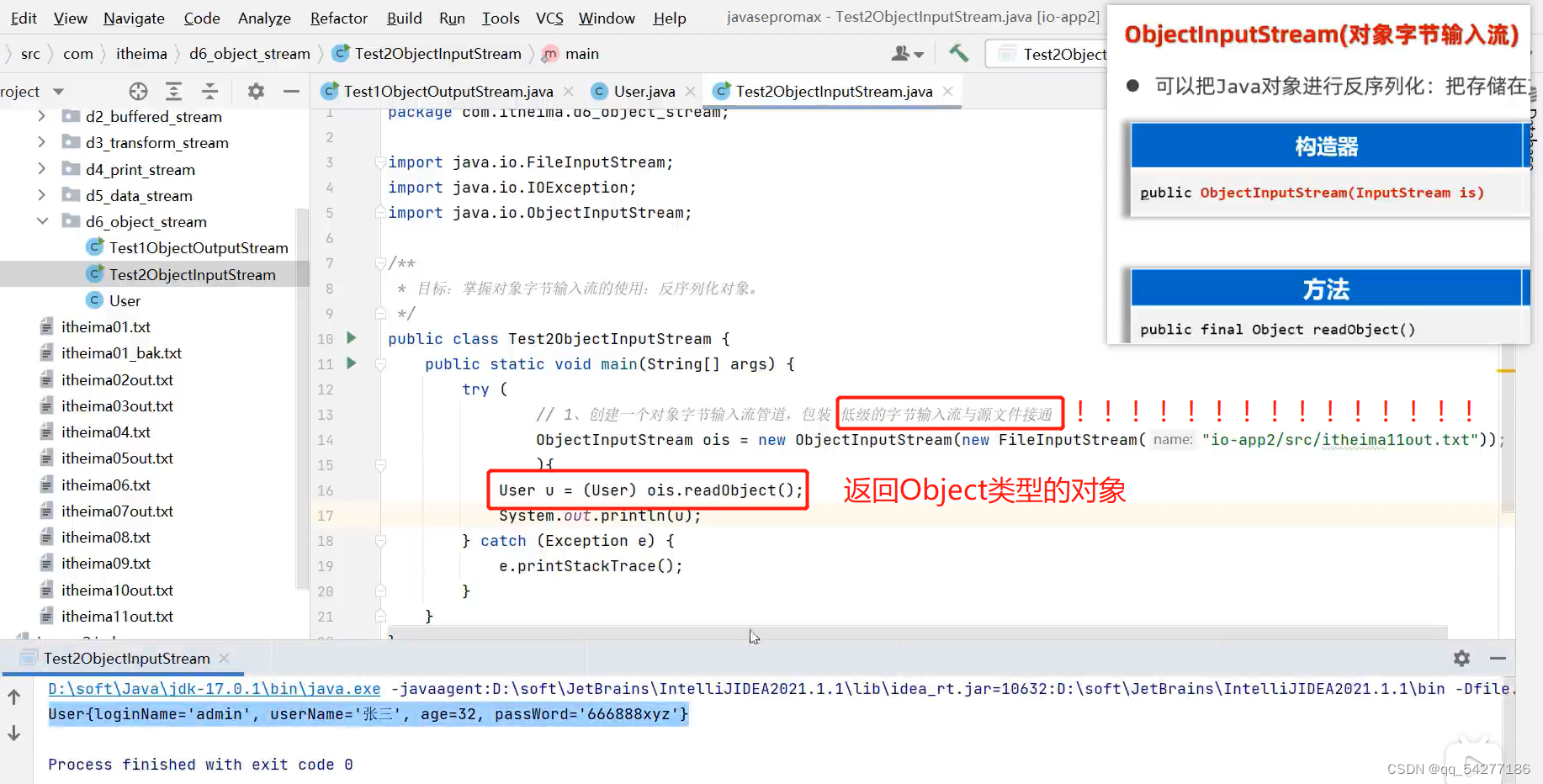This screenshot has width=1543, height=784.
Task: Click Expand All in the project toolbar
Action: (174, 91)
